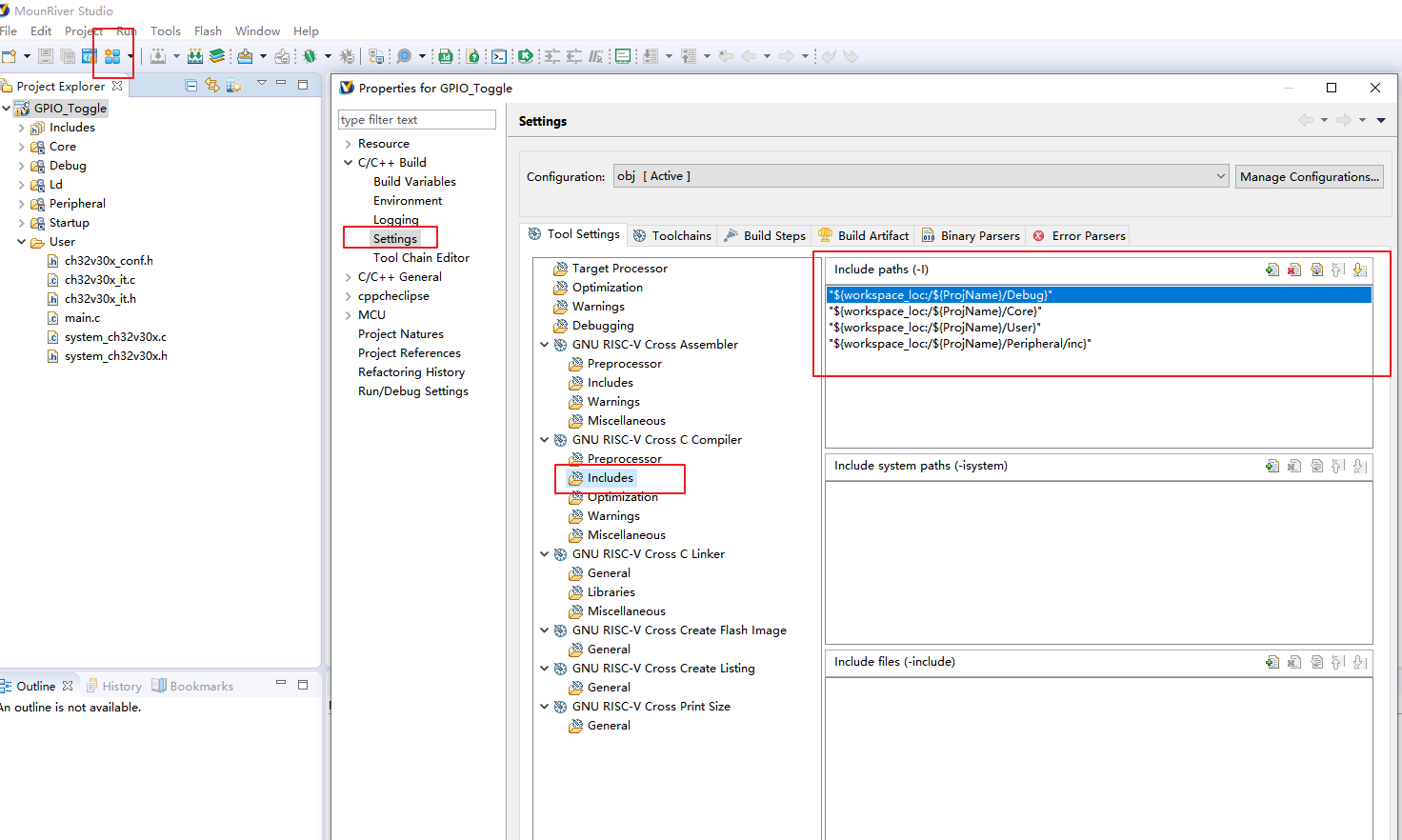Screen dimensions: 1402x840
Task: Click the New project toolbar icon
Action: (x=10, y=56)
